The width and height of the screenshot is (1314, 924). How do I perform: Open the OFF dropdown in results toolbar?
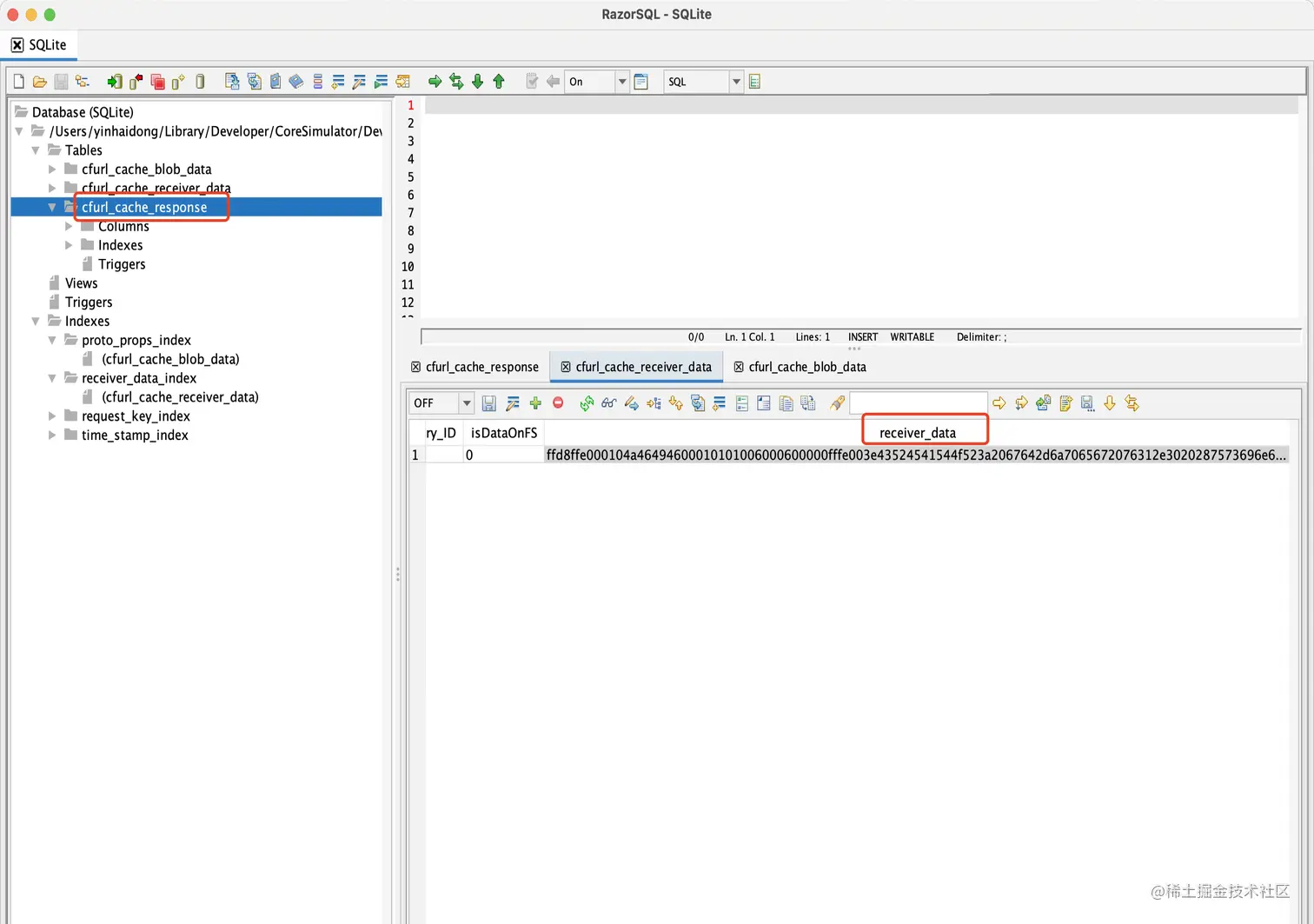(467, 403)
